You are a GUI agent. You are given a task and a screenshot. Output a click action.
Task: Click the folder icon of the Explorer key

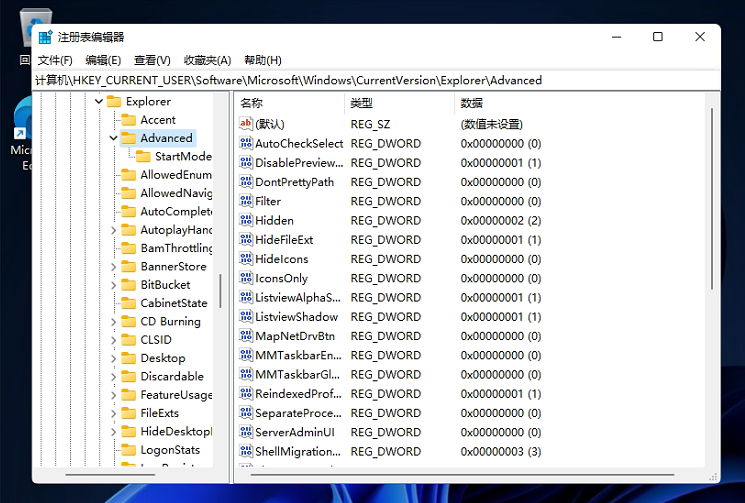click(114, 101)
